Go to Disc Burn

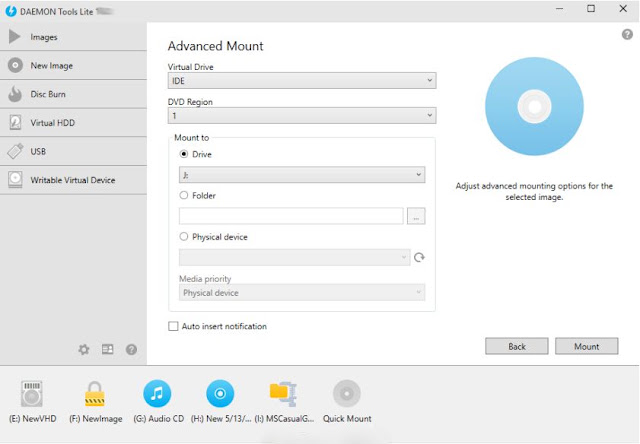coord(73,94)
